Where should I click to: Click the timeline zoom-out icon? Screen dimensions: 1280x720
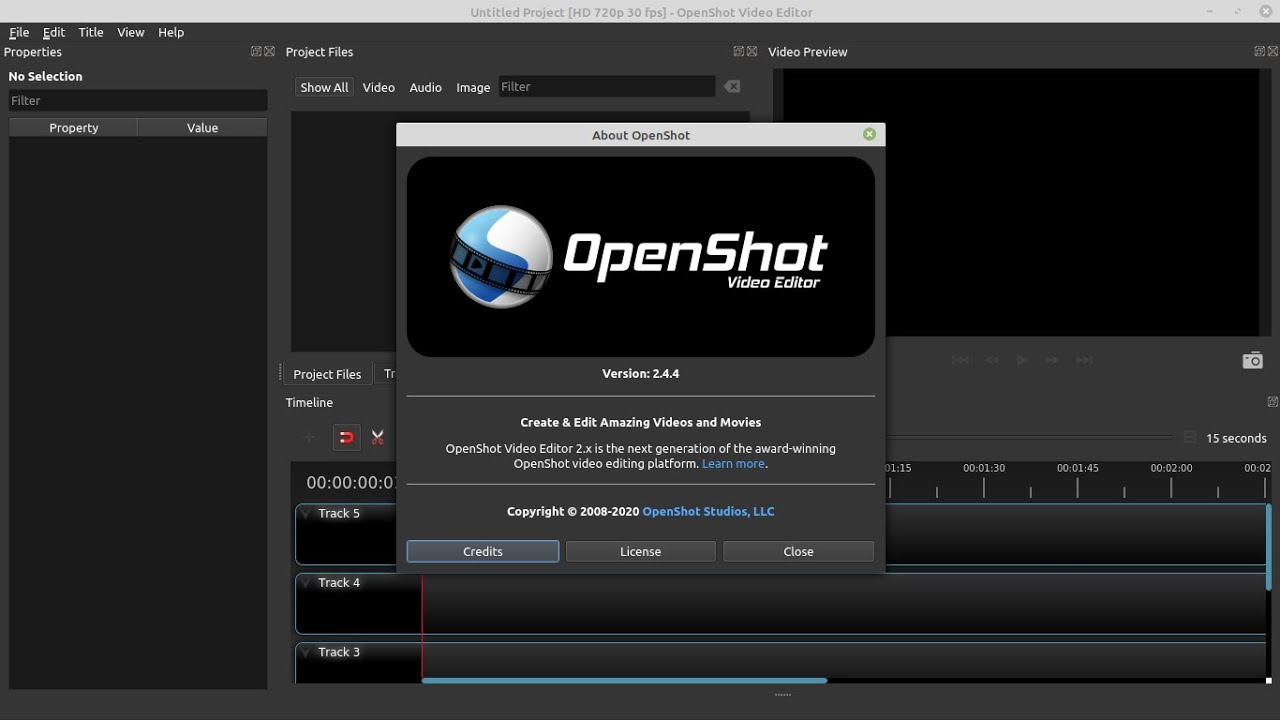(x=1190, y=438)
